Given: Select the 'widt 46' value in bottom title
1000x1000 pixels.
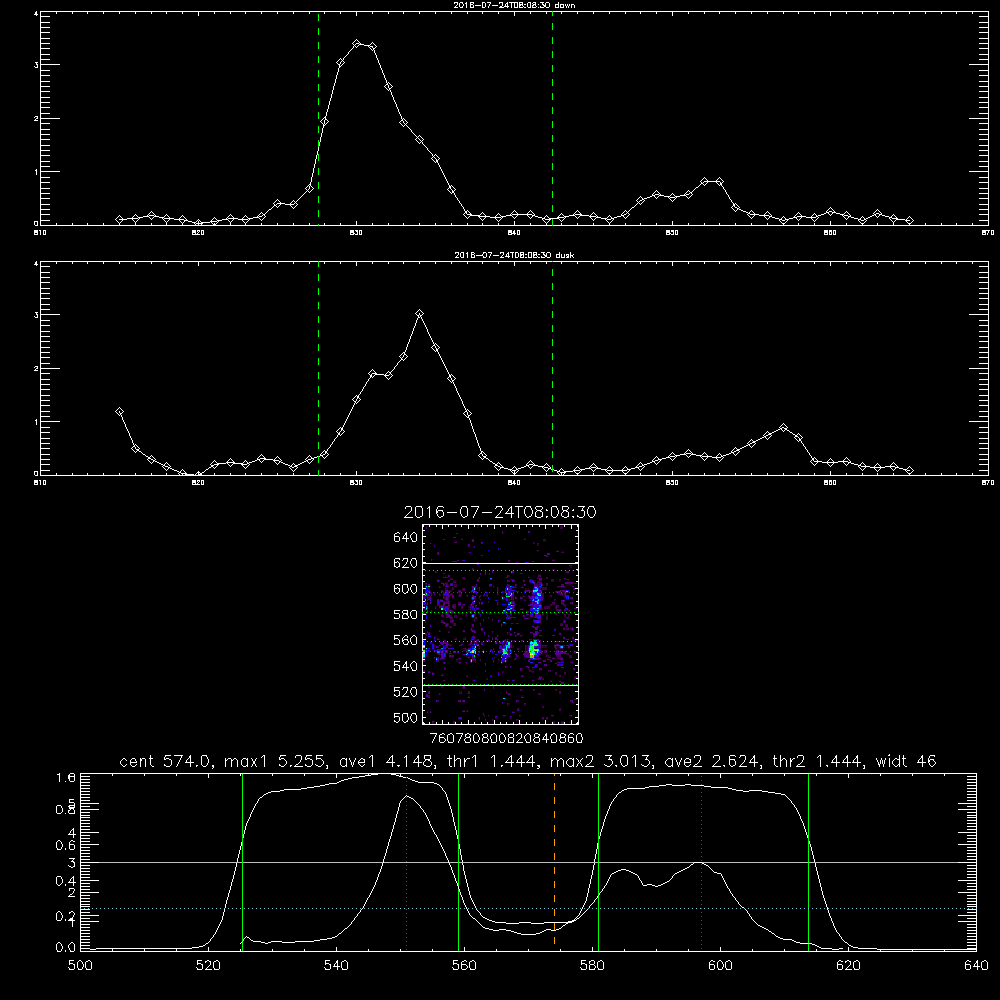Looking at the screenshot, I should [906, 761].
